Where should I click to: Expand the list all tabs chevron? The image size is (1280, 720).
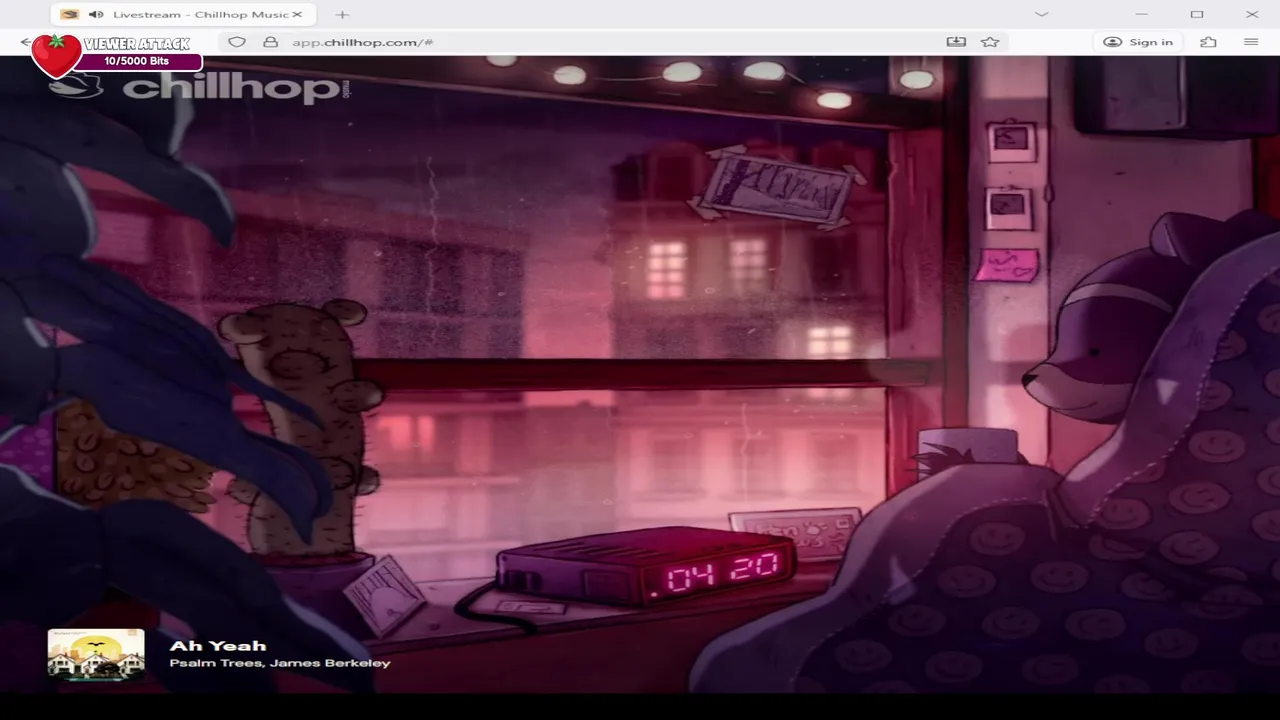1041,14
